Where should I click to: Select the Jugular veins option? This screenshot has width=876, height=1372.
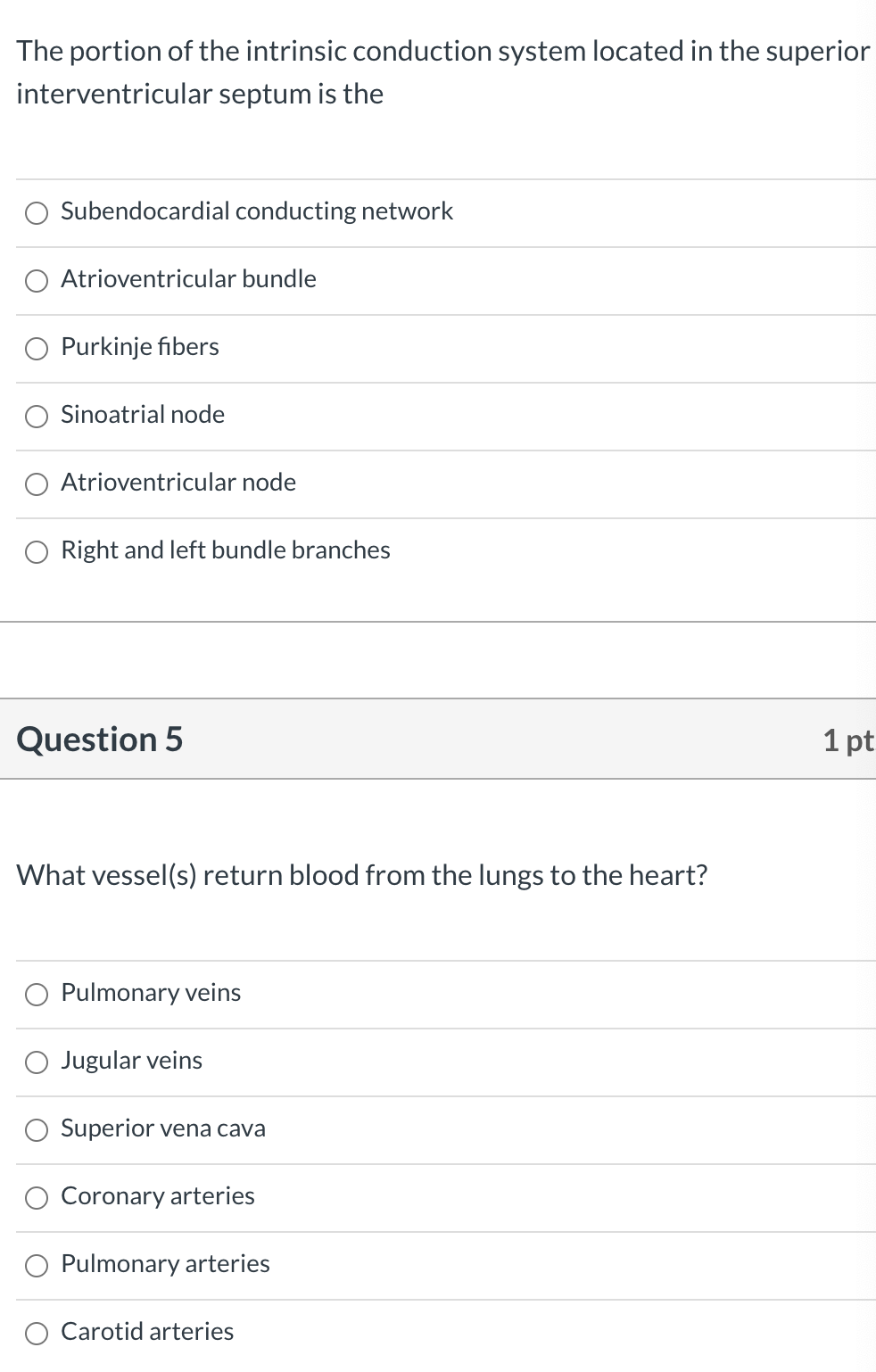click(37, 1062)
